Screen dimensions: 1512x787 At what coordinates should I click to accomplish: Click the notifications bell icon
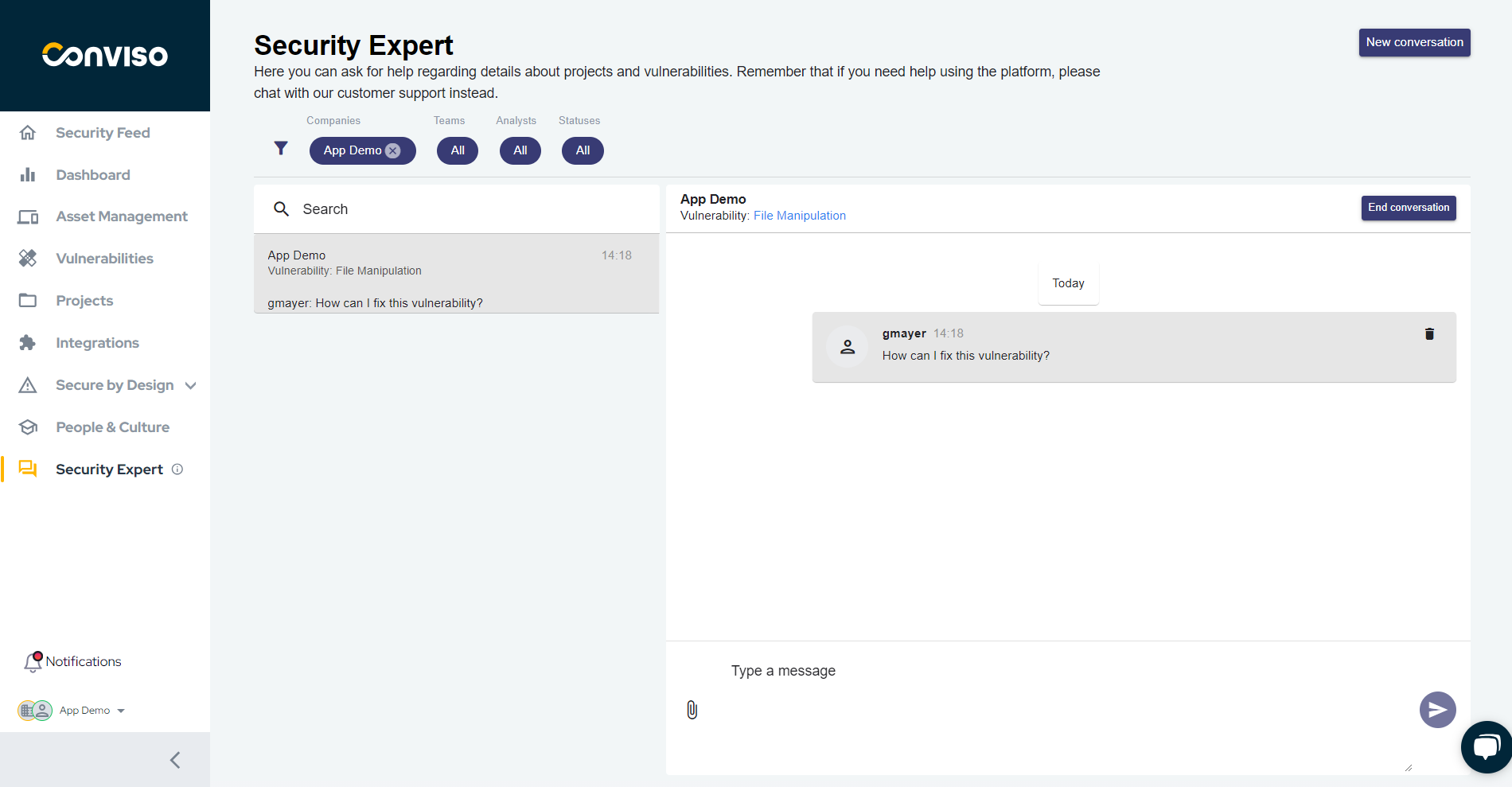point(33,662)
